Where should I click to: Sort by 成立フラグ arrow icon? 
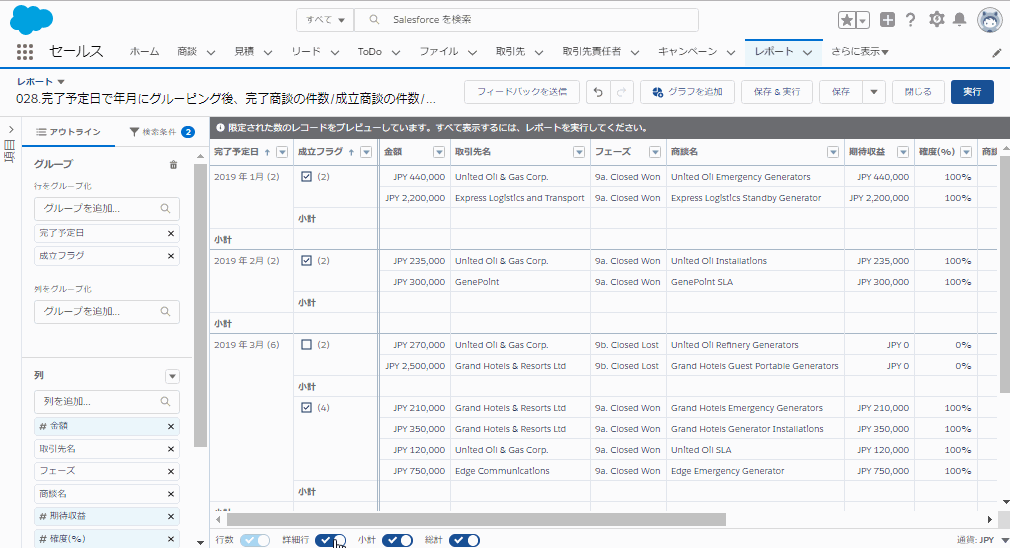pos(352,152)
